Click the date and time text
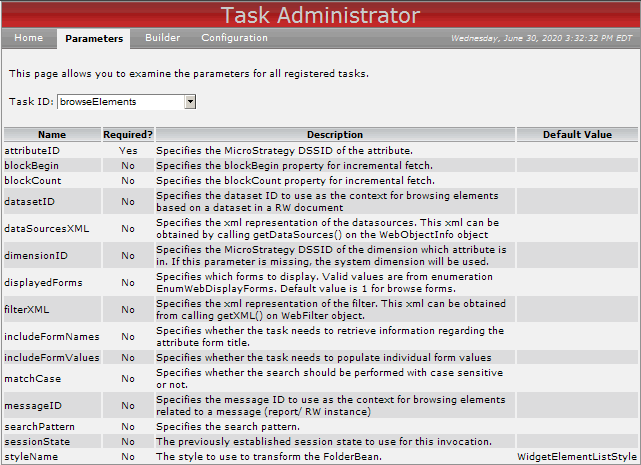The image size is (641, 465). click(542, 38)
